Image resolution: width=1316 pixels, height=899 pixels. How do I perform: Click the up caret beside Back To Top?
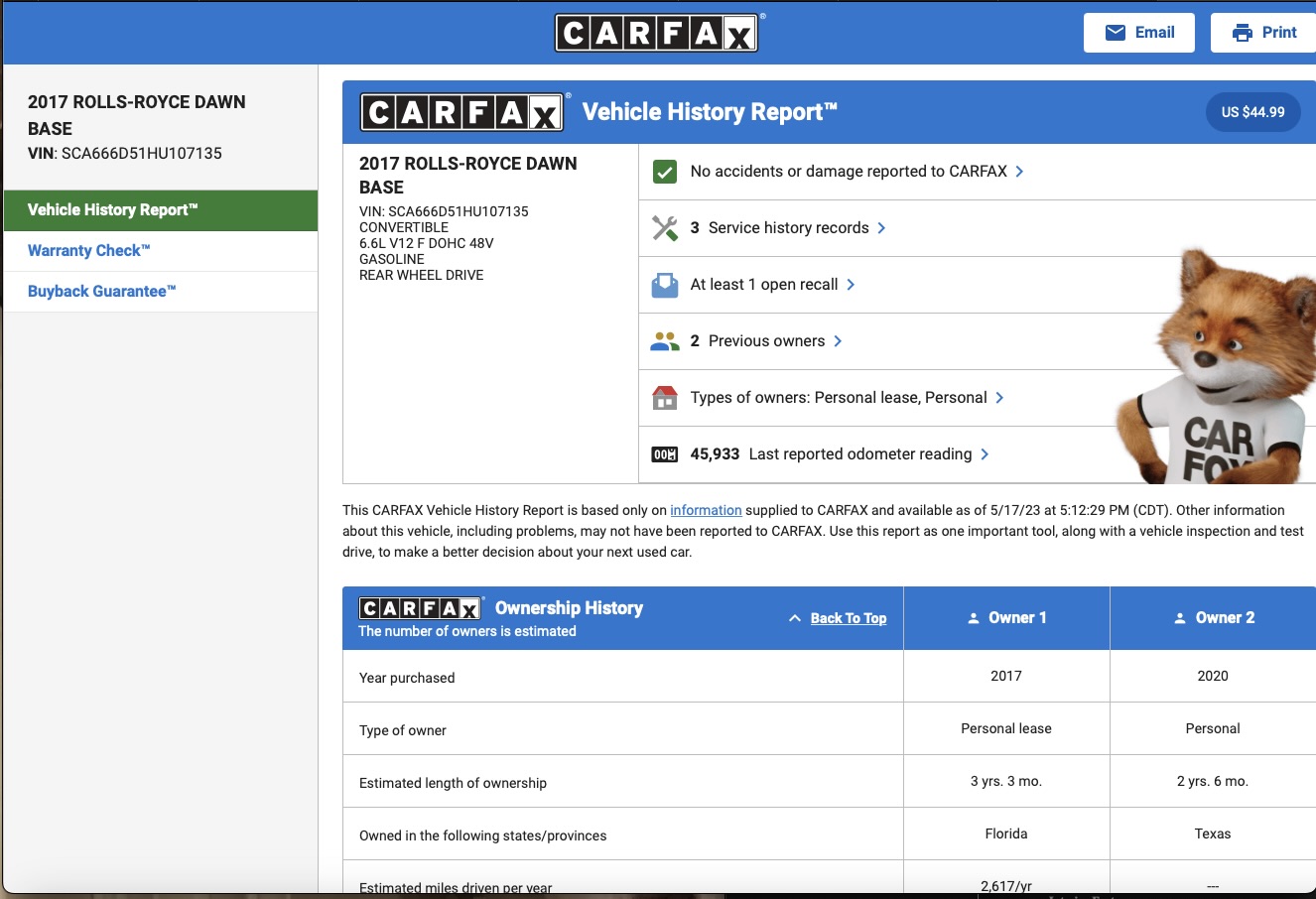click(x=795, y=618)
